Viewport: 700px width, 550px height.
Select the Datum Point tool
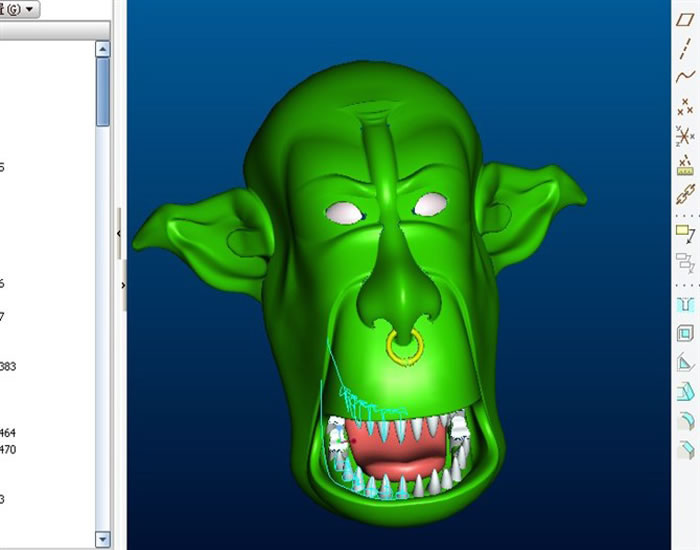coord(685,105)
